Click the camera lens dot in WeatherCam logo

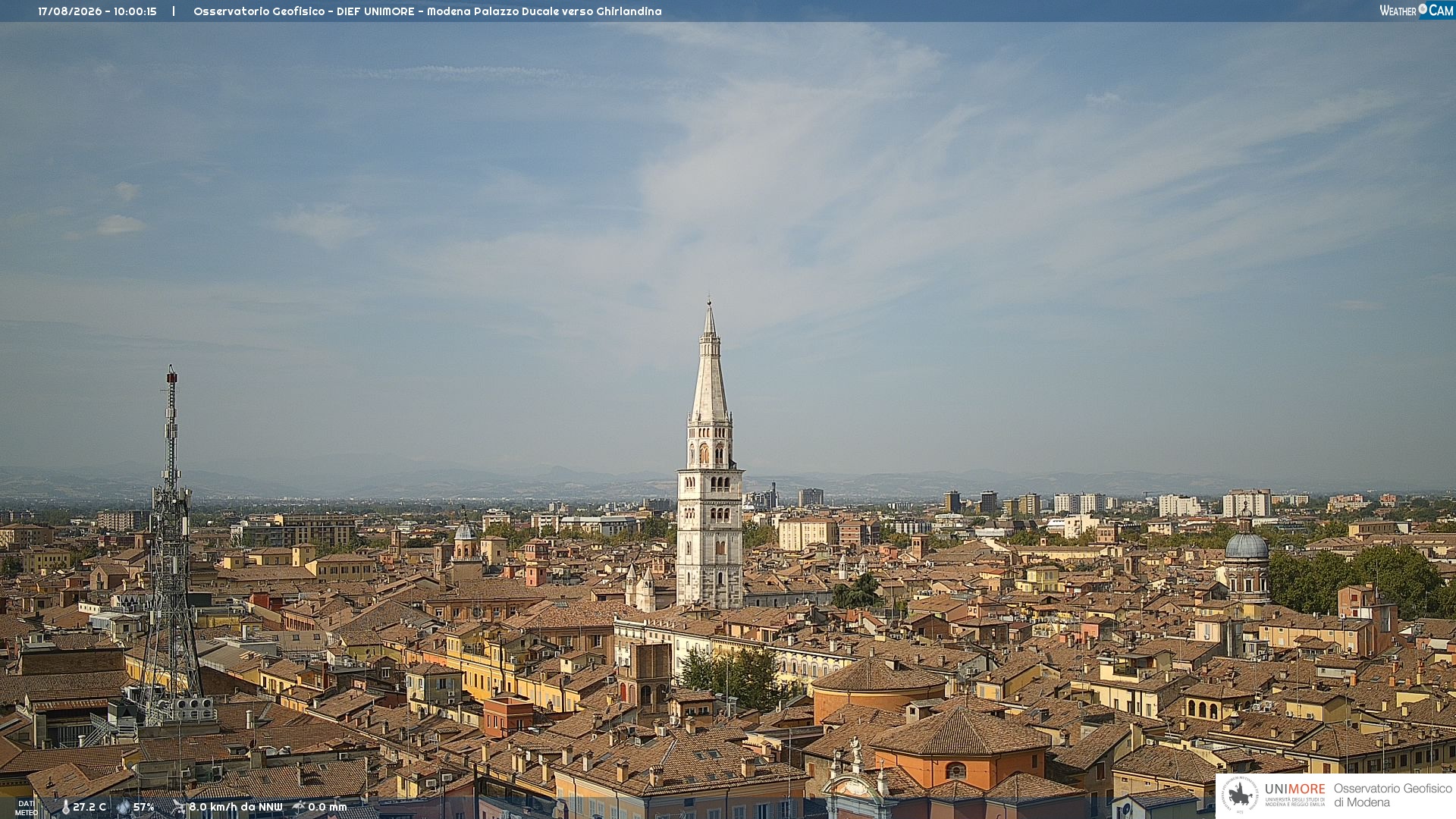[1423, 8]
